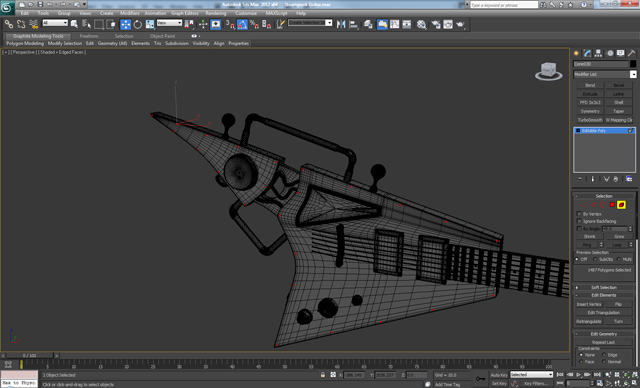Open the Render Setup icon

click(x=436, y=24)
